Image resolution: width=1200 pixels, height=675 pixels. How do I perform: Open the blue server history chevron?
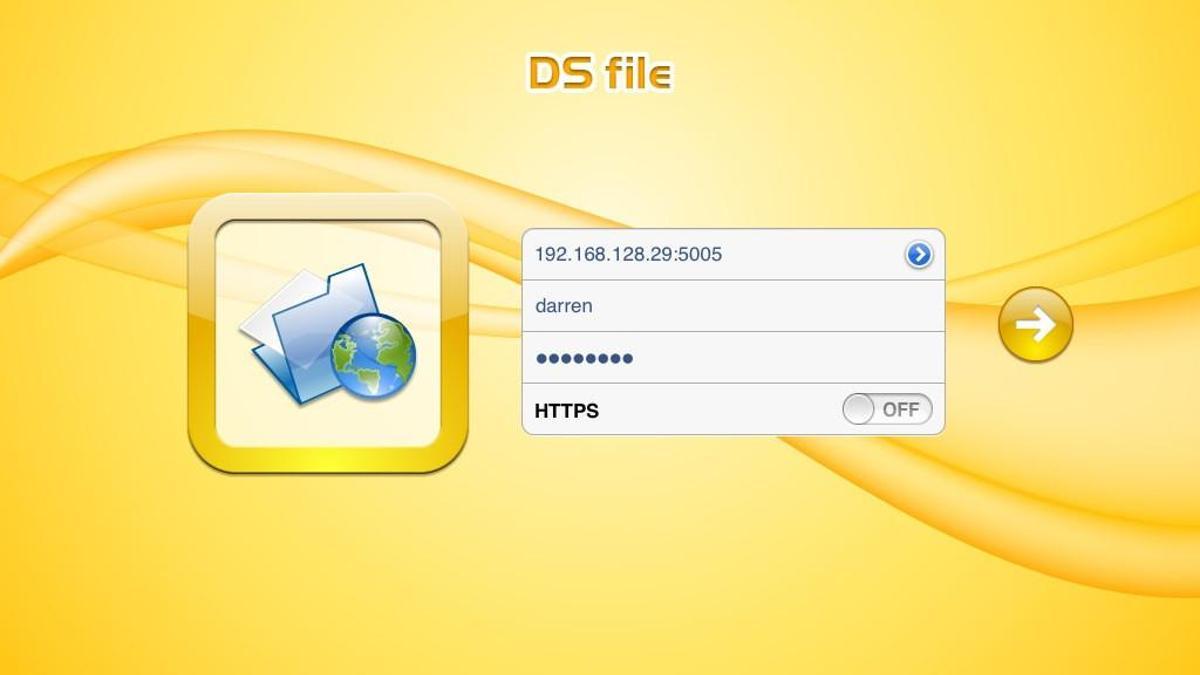(x=918, y=255)
